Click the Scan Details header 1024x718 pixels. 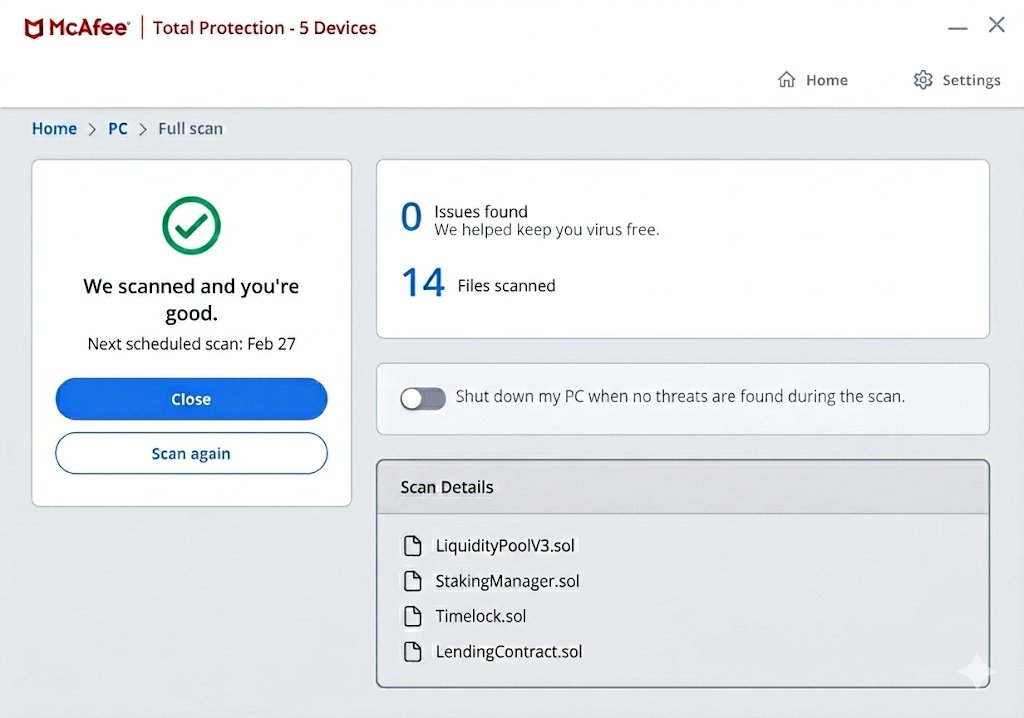pos(682,487)
